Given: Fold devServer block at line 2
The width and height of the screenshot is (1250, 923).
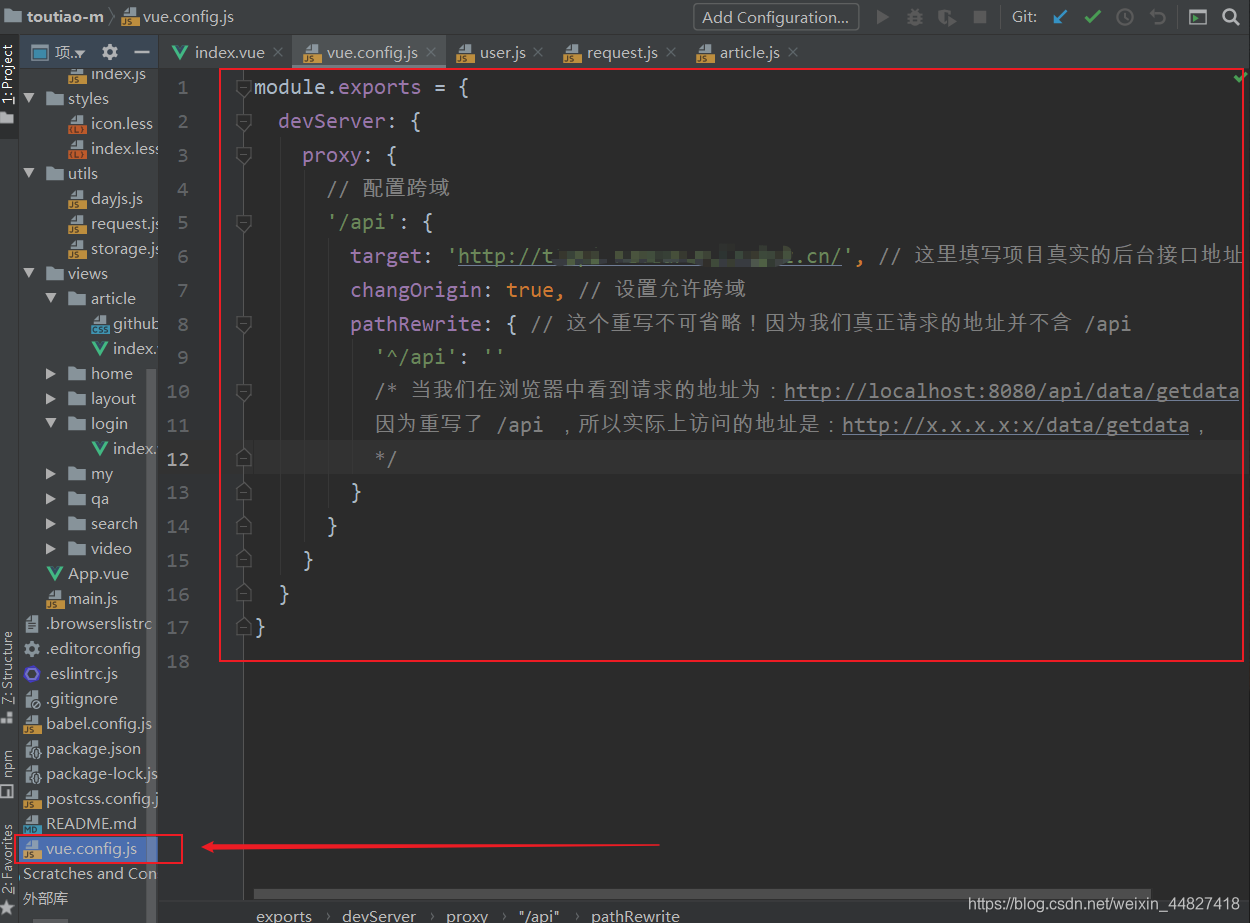Looking at the screenshot, I should point(243,121).
